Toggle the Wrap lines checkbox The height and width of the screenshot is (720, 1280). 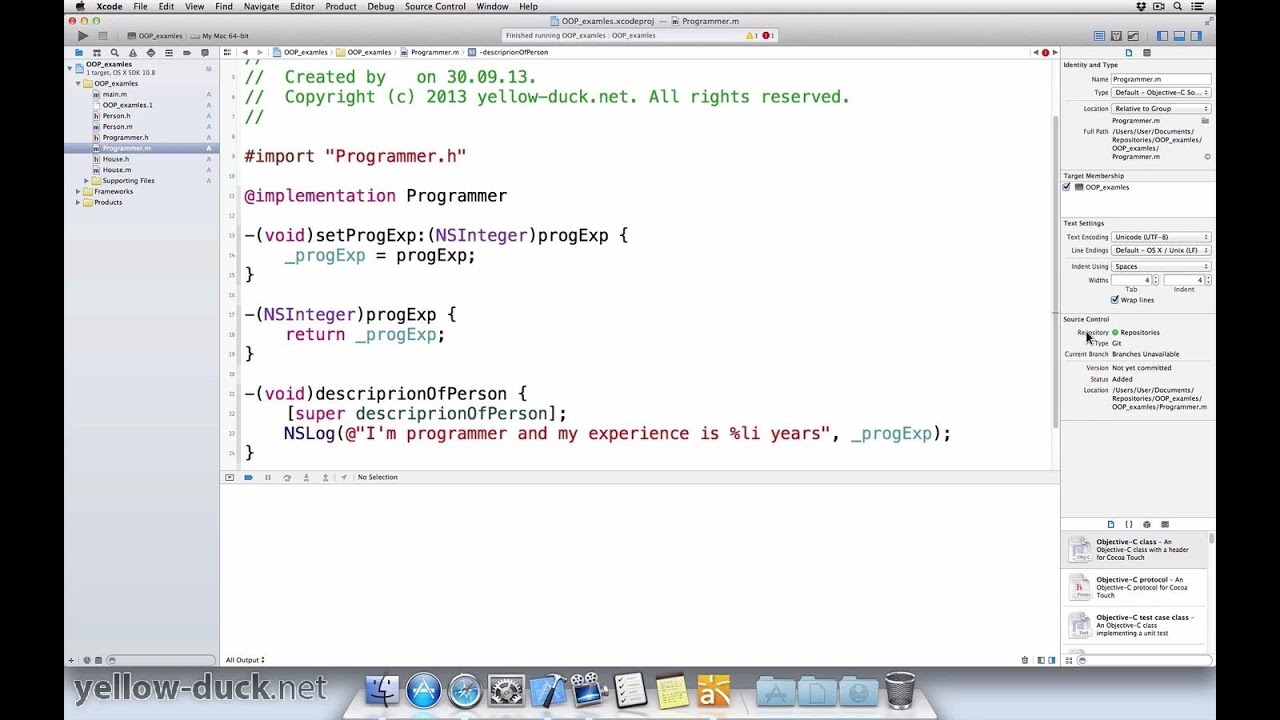coord(1115,300)
